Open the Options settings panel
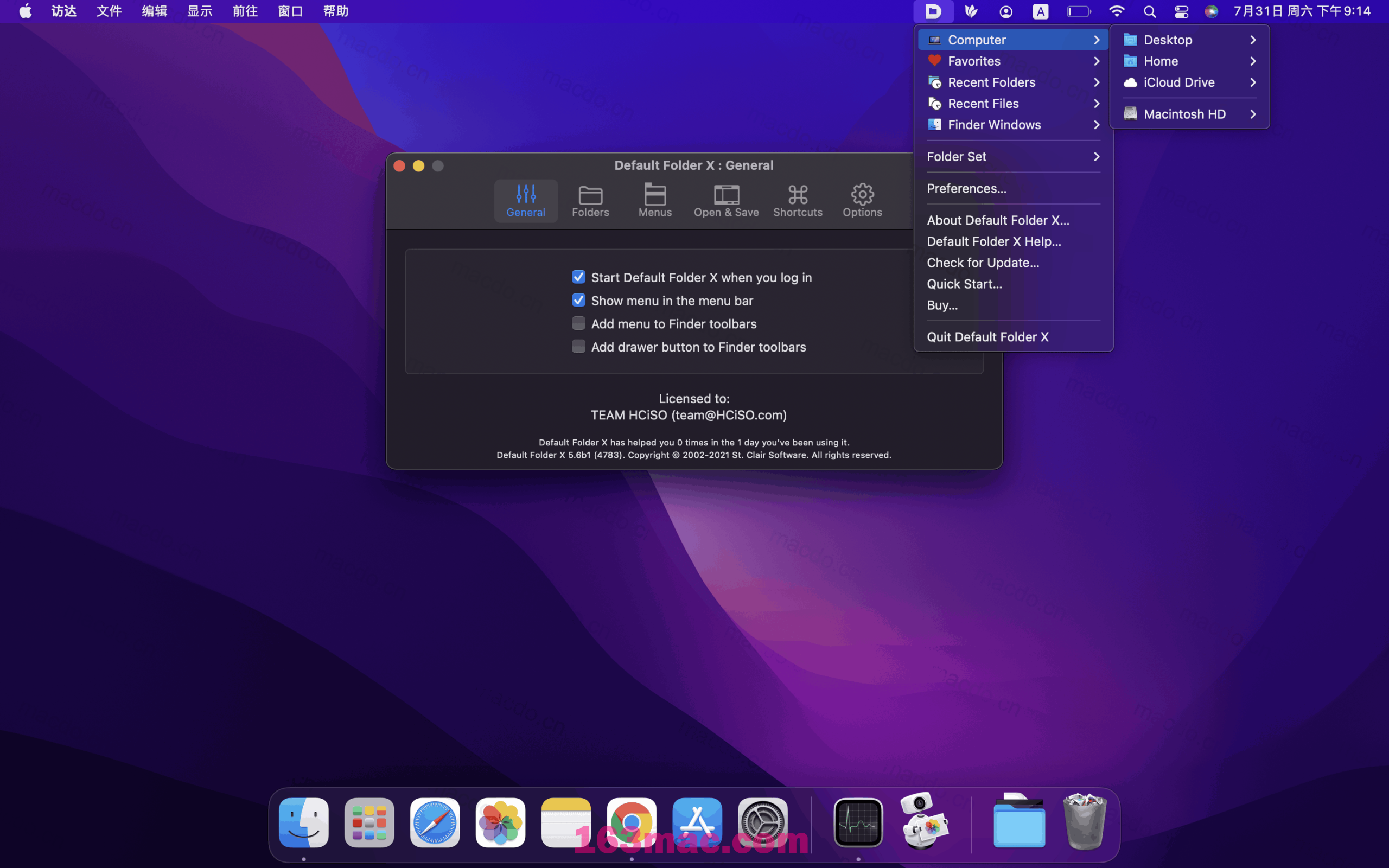Viewport: 1389px width, 868px height. 862,199
